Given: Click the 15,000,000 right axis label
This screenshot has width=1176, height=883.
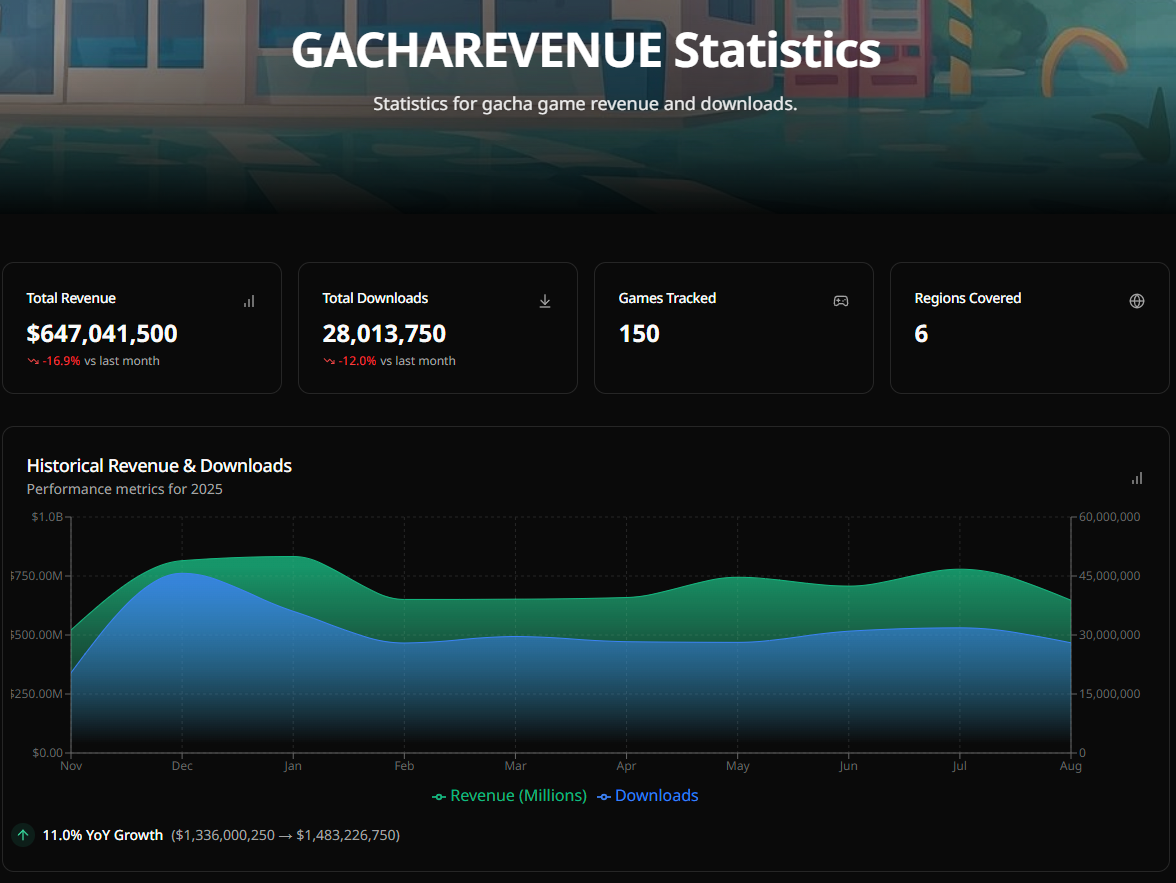Looking at the screenshot, I should [1109, 694].
